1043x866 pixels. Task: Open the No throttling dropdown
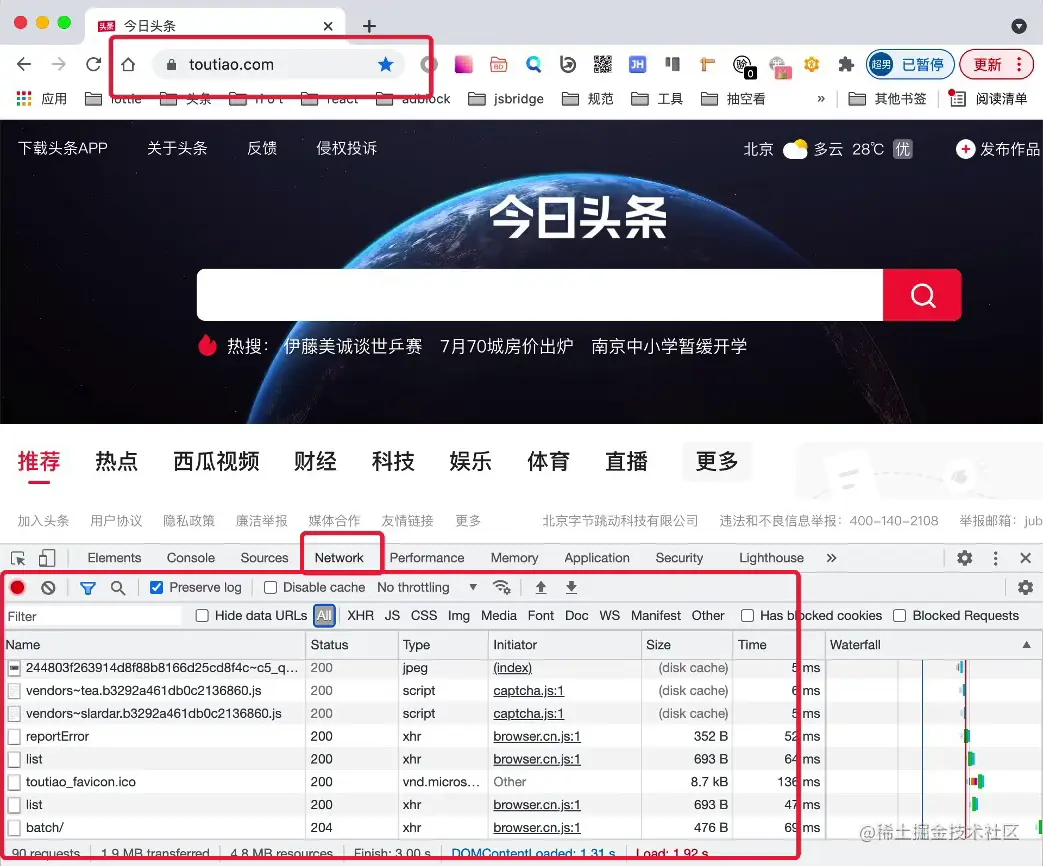[427, 587]
